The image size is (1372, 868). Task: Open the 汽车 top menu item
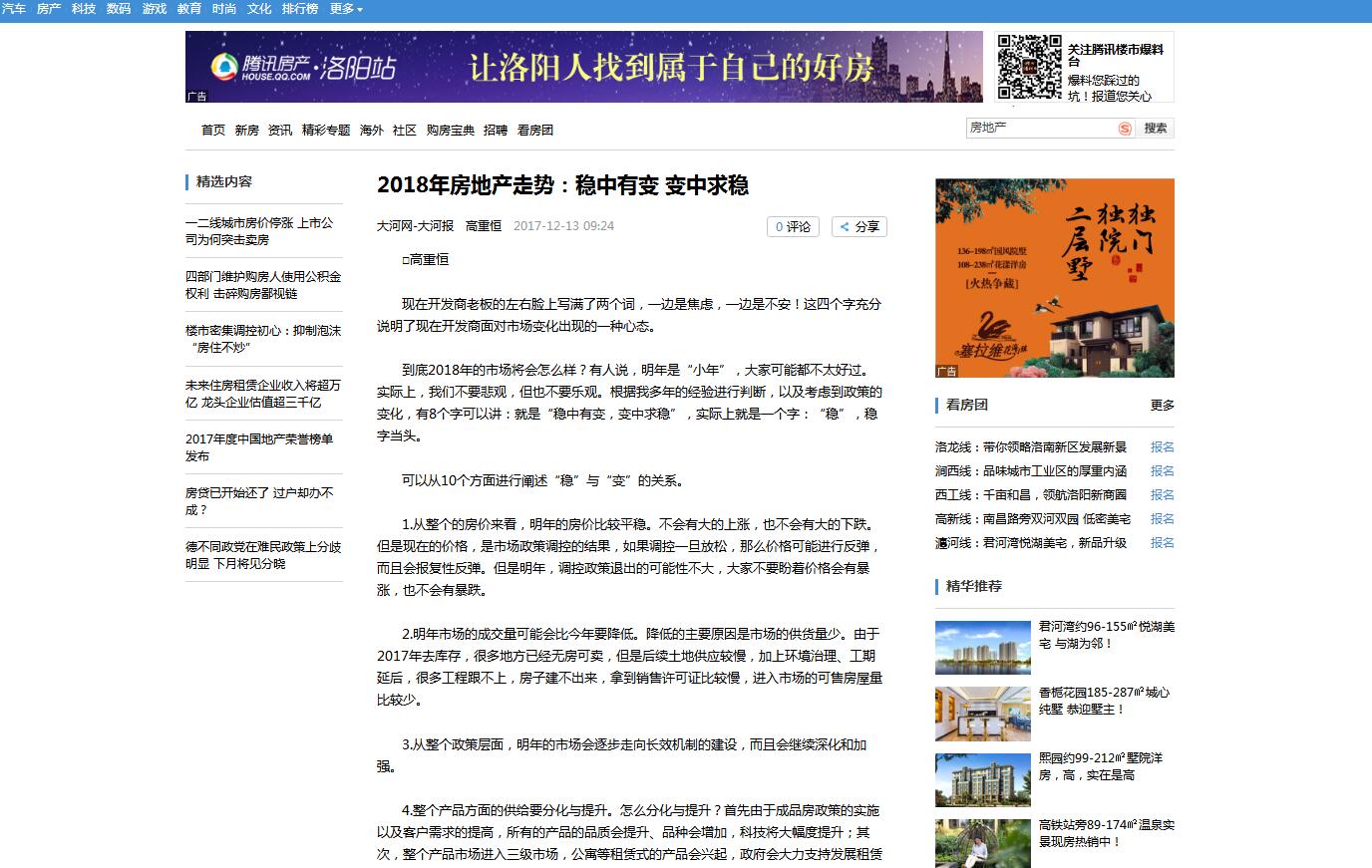click(x=14, y=9)
